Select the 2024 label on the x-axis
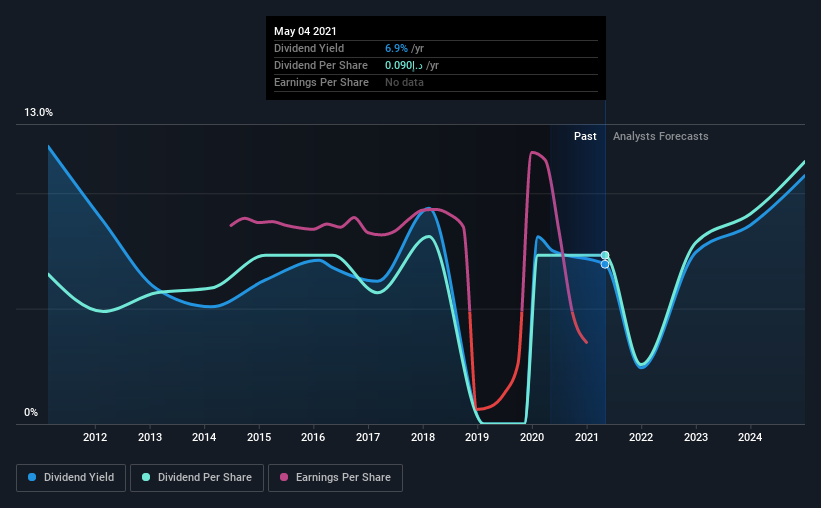821x508 pixels. (x=750, y=437)
